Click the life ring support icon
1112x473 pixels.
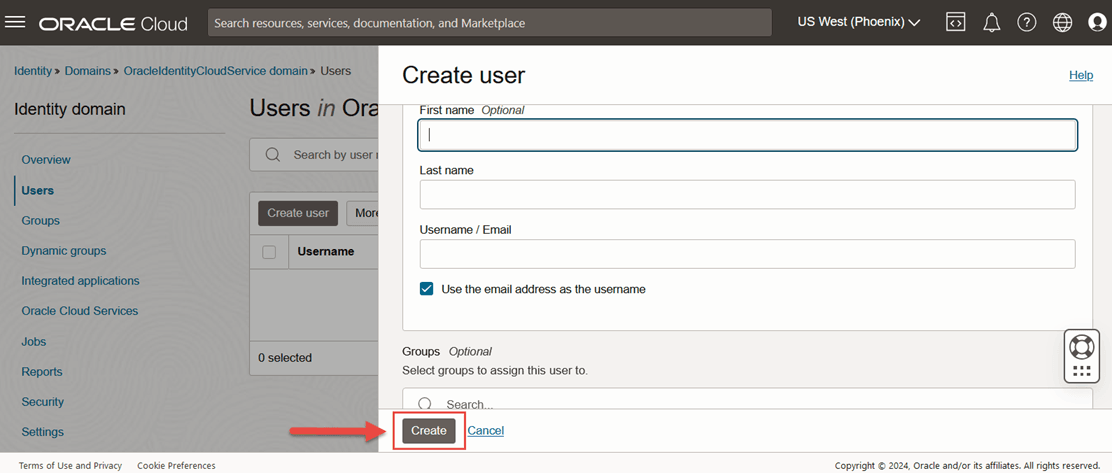point(1082,346)
